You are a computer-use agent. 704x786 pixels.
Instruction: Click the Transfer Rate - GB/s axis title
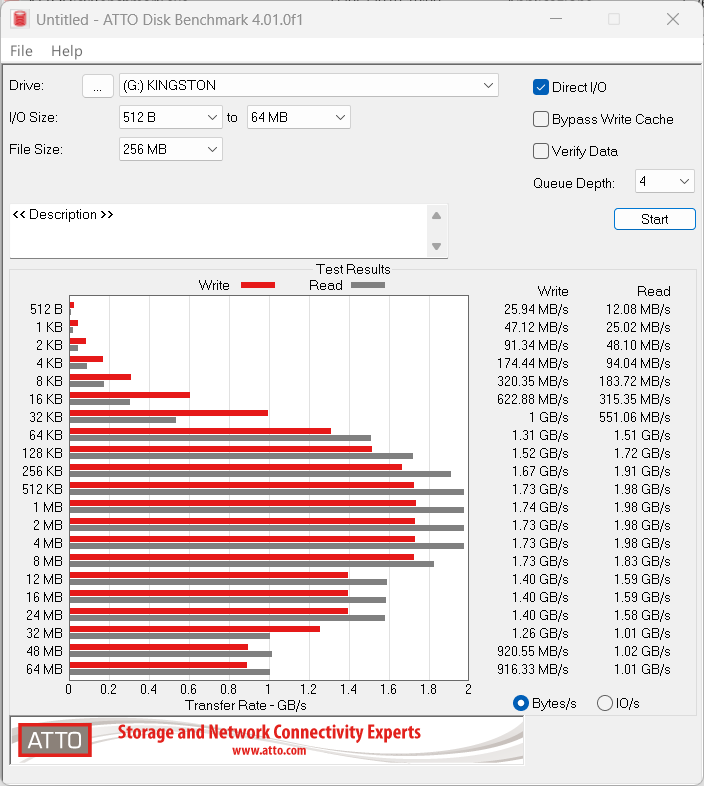[x=246, y=706]
